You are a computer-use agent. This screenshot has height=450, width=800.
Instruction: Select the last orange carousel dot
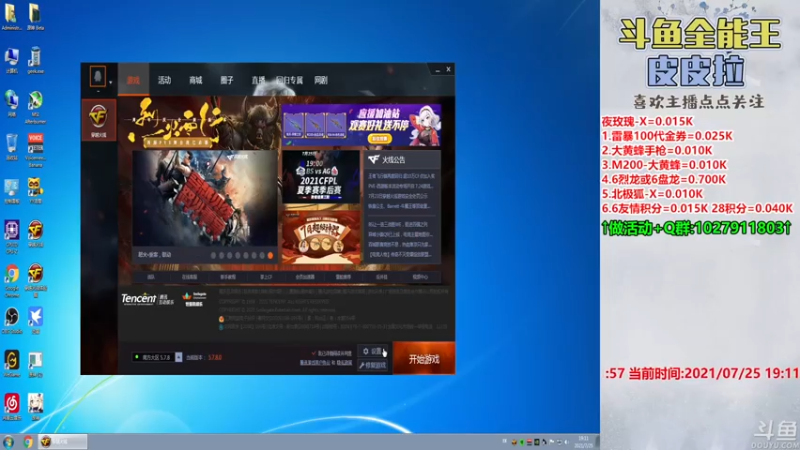[270, 255]
